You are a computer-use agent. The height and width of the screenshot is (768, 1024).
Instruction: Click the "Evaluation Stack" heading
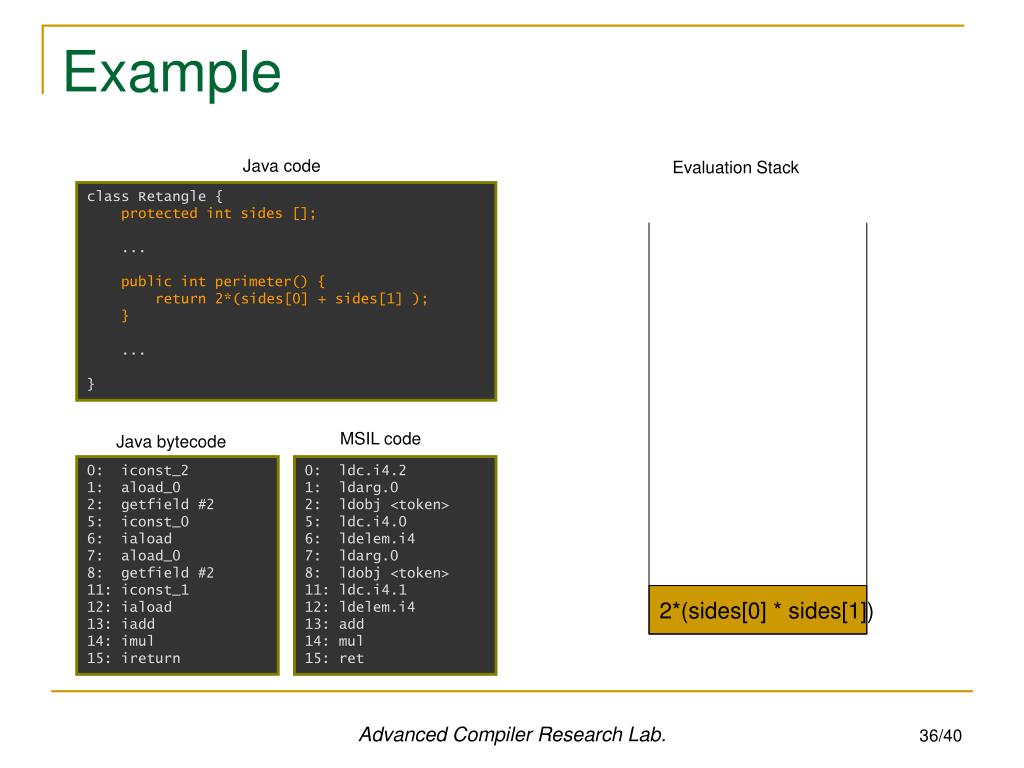point(735,168)
